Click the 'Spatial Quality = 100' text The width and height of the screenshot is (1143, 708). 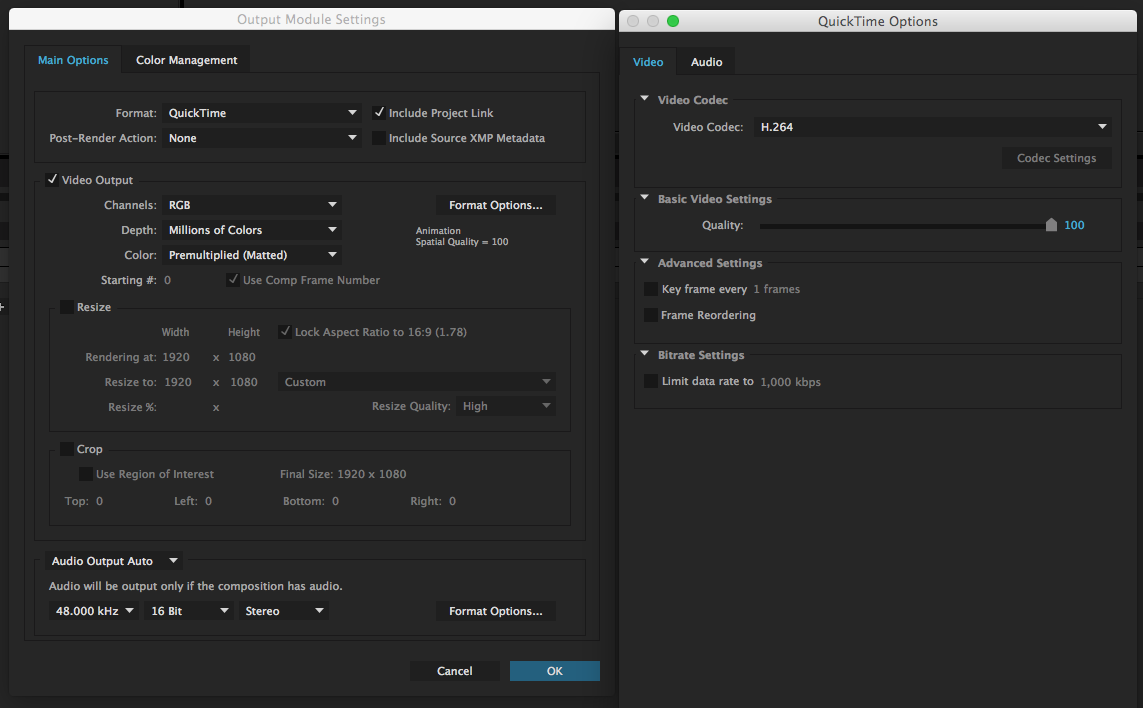point(461,242)
